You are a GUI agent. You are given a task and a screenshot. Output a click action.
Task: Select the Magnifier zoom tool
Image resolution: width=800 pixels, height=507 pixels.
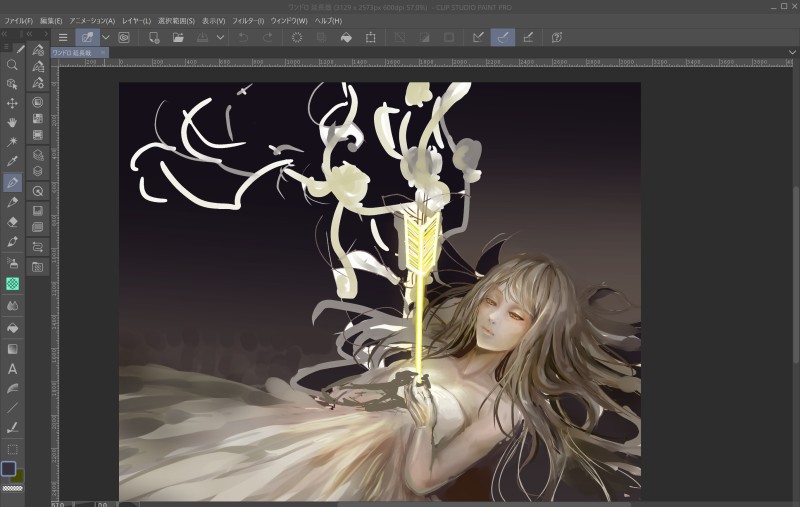pos(12,65)
